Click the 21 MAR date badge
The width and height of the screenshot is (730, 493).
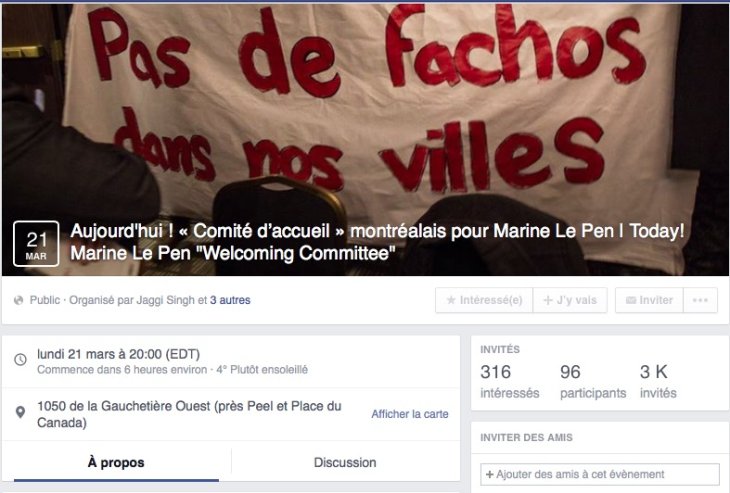point(36,243)
